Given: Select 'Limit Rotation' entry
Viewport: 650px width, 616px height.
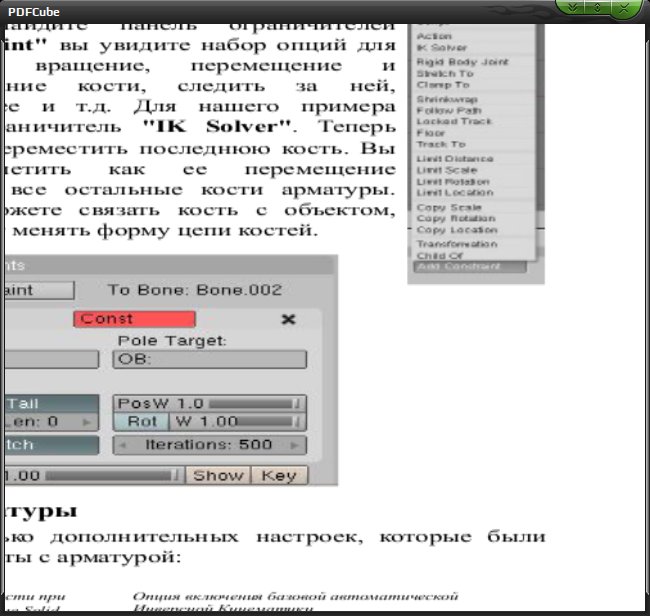Looking at the screenshot, I should pyautogui.click(x=453, y=182).
